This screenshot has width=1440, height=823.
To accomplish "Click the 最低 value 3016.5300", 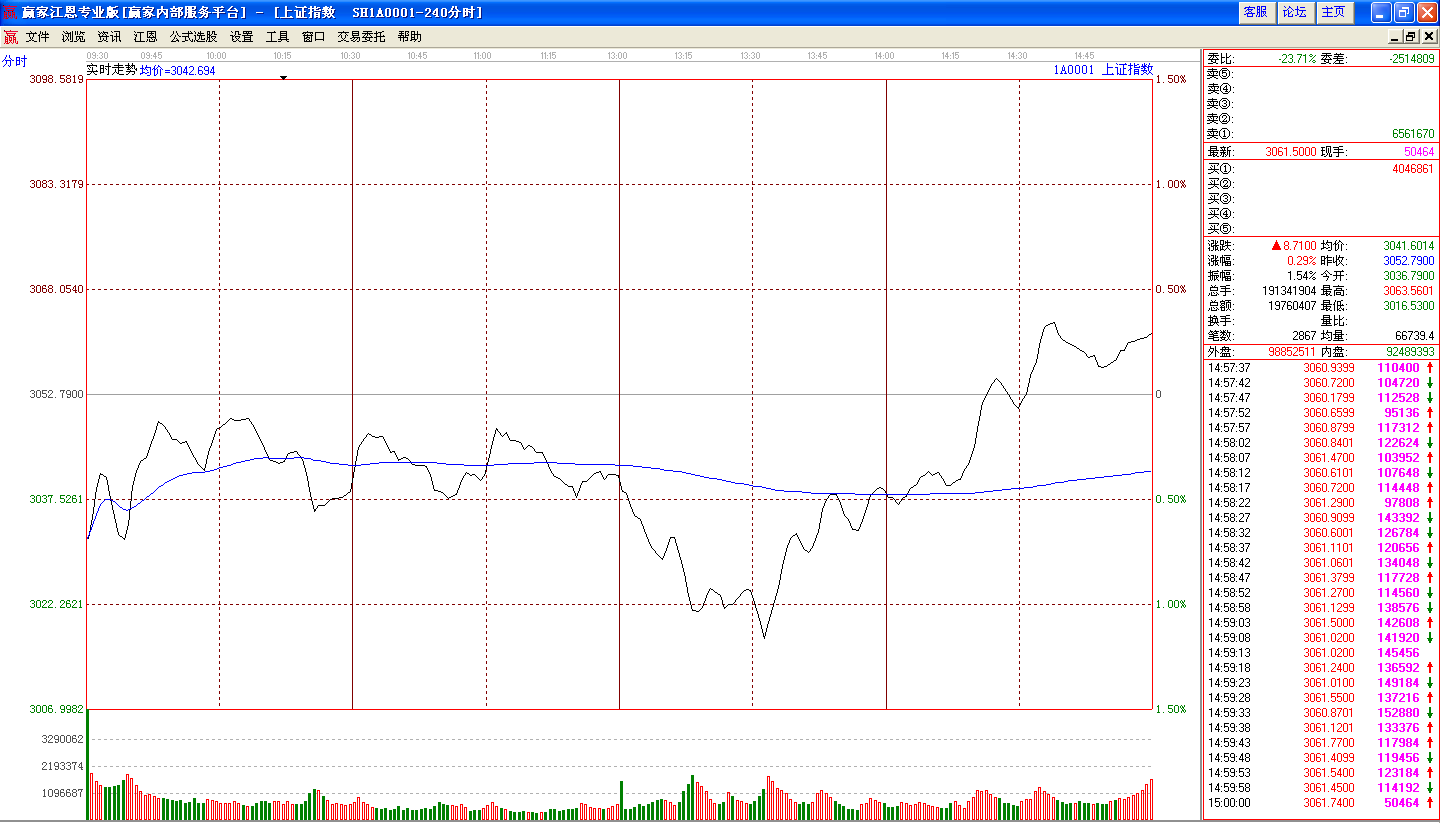I will point(1409,306).
